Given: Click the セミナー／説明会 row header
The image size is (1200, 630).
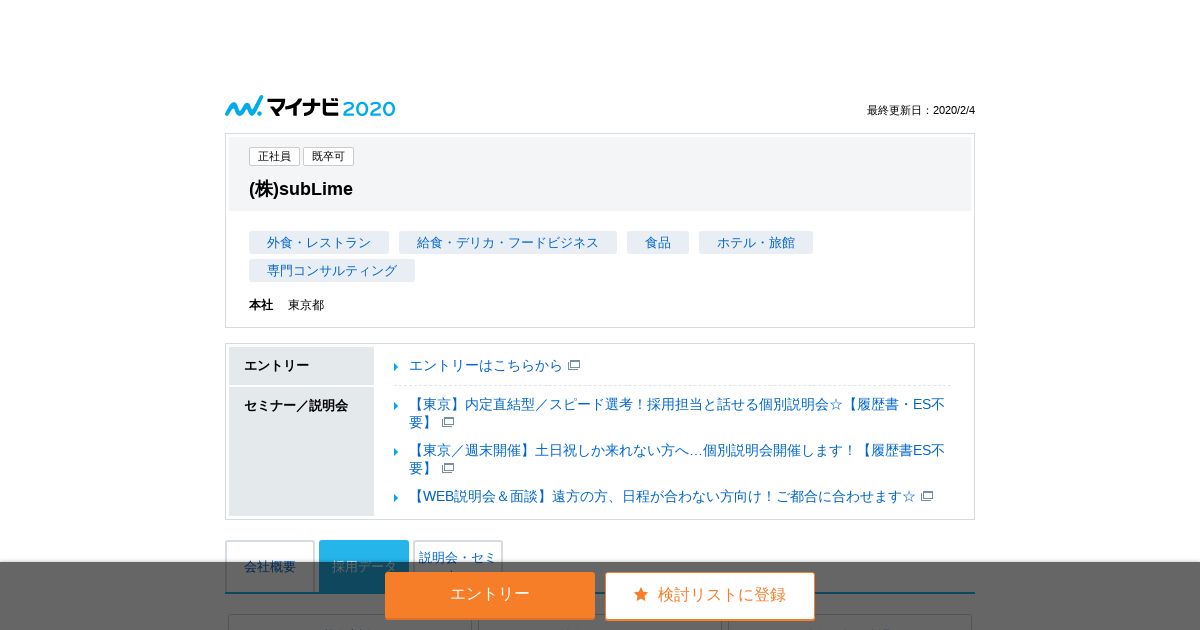Looking at the screenshot, I should (301, 451).
